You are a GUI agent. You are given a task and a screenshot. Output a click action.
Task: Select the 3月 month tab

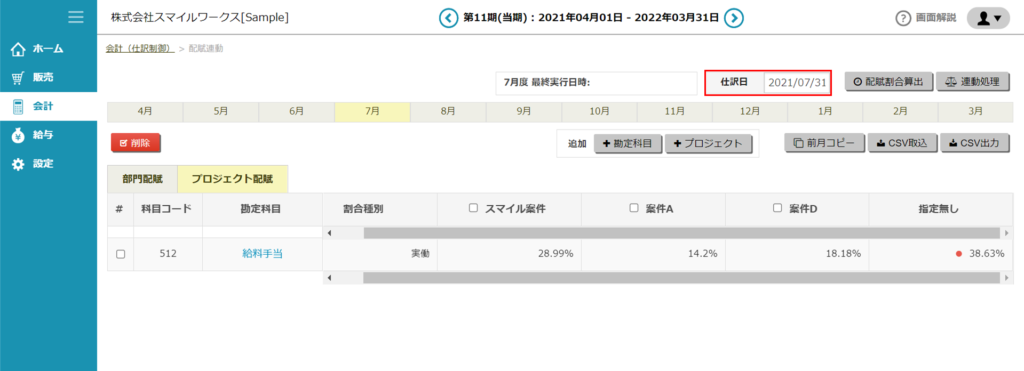point(976,112)
